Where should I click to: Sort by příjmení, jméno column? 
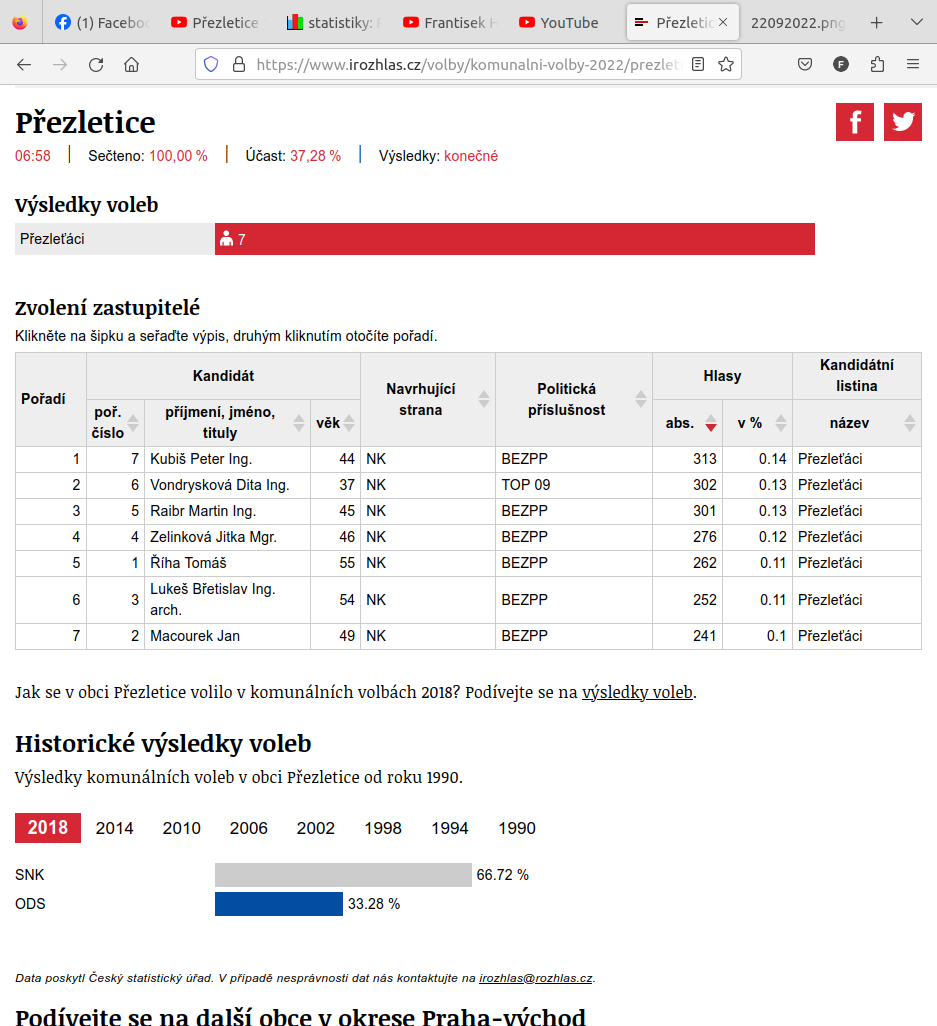(x=298, y=423)
